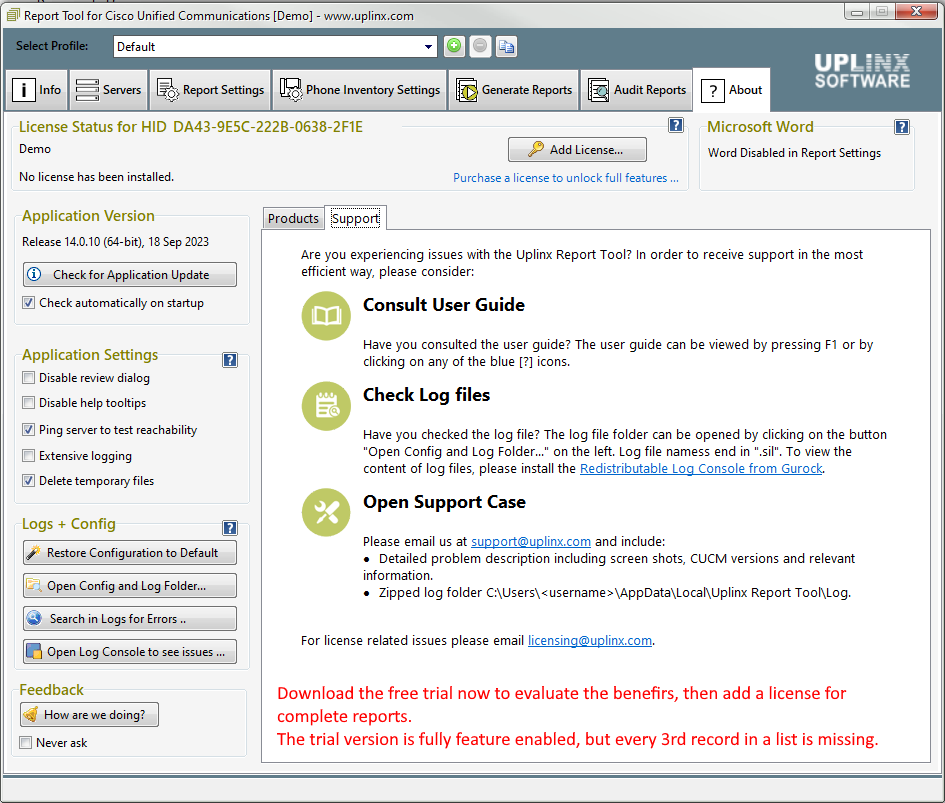Click the Open Support Case heading
This screenshot has height=803, width=945.
point(444,502)
